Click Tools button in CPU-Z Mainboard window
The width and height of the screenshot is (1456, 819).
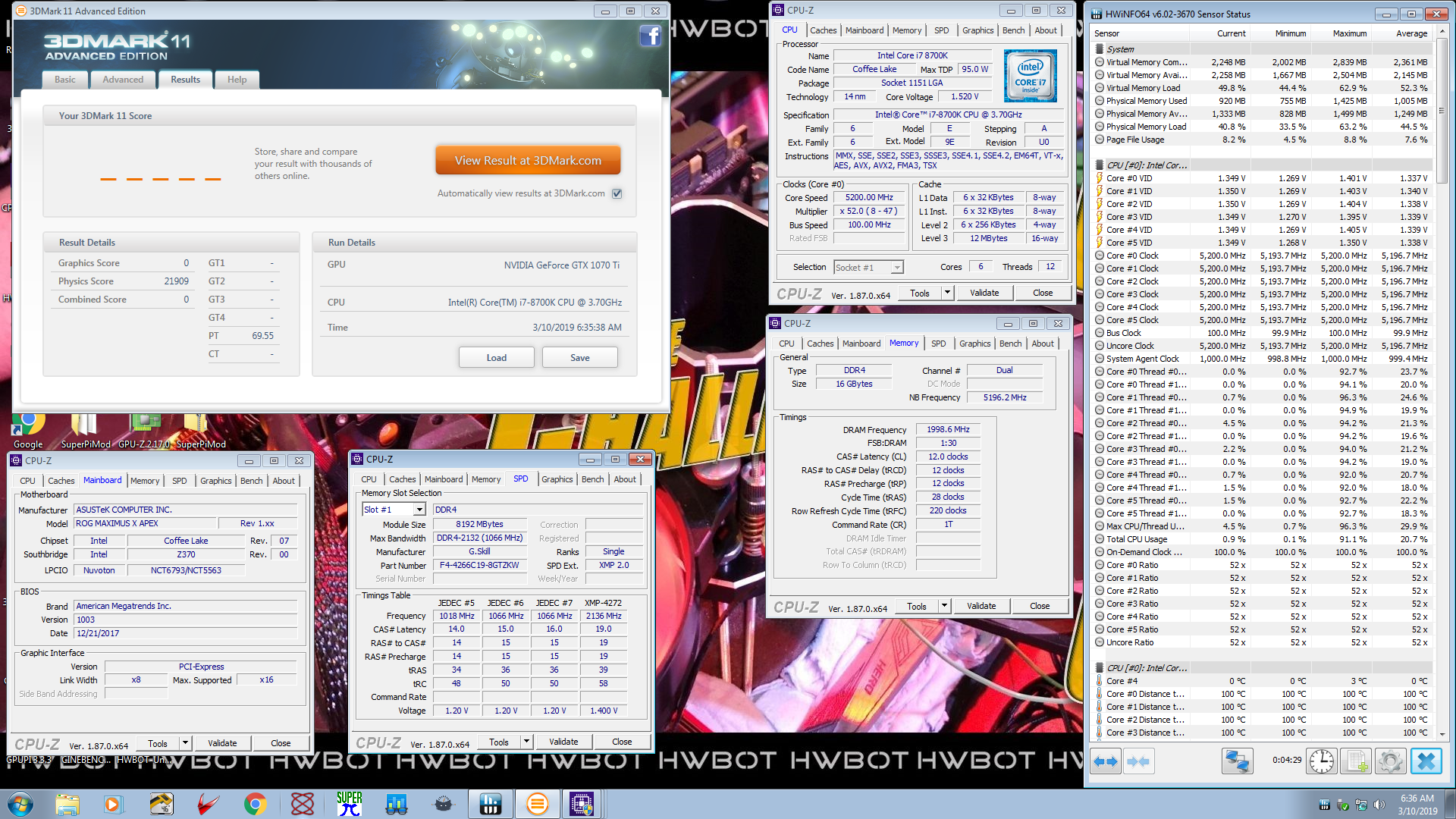(x=158, y=743)
